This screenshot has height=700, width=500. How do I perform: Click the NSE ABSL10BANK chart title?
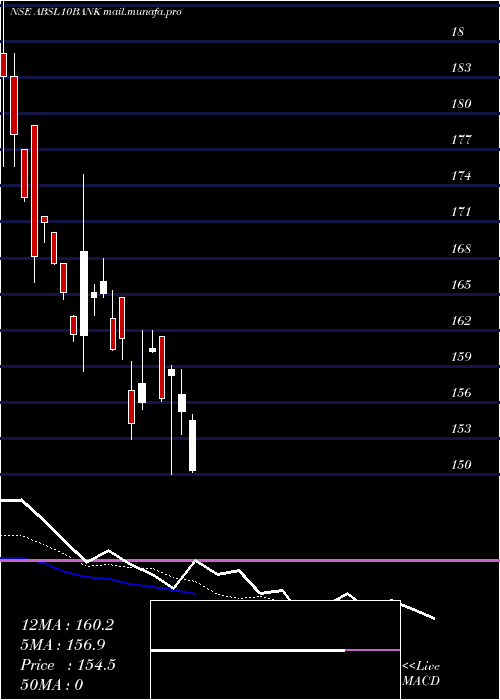point(96,12)
